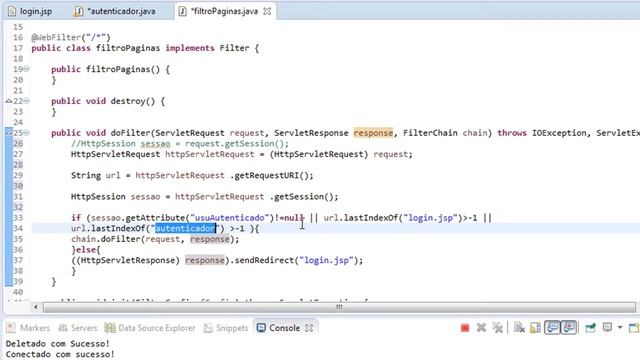Select the filtroPaginas.java editor tab
The image size is (640, 360).
tap(224, 11)
